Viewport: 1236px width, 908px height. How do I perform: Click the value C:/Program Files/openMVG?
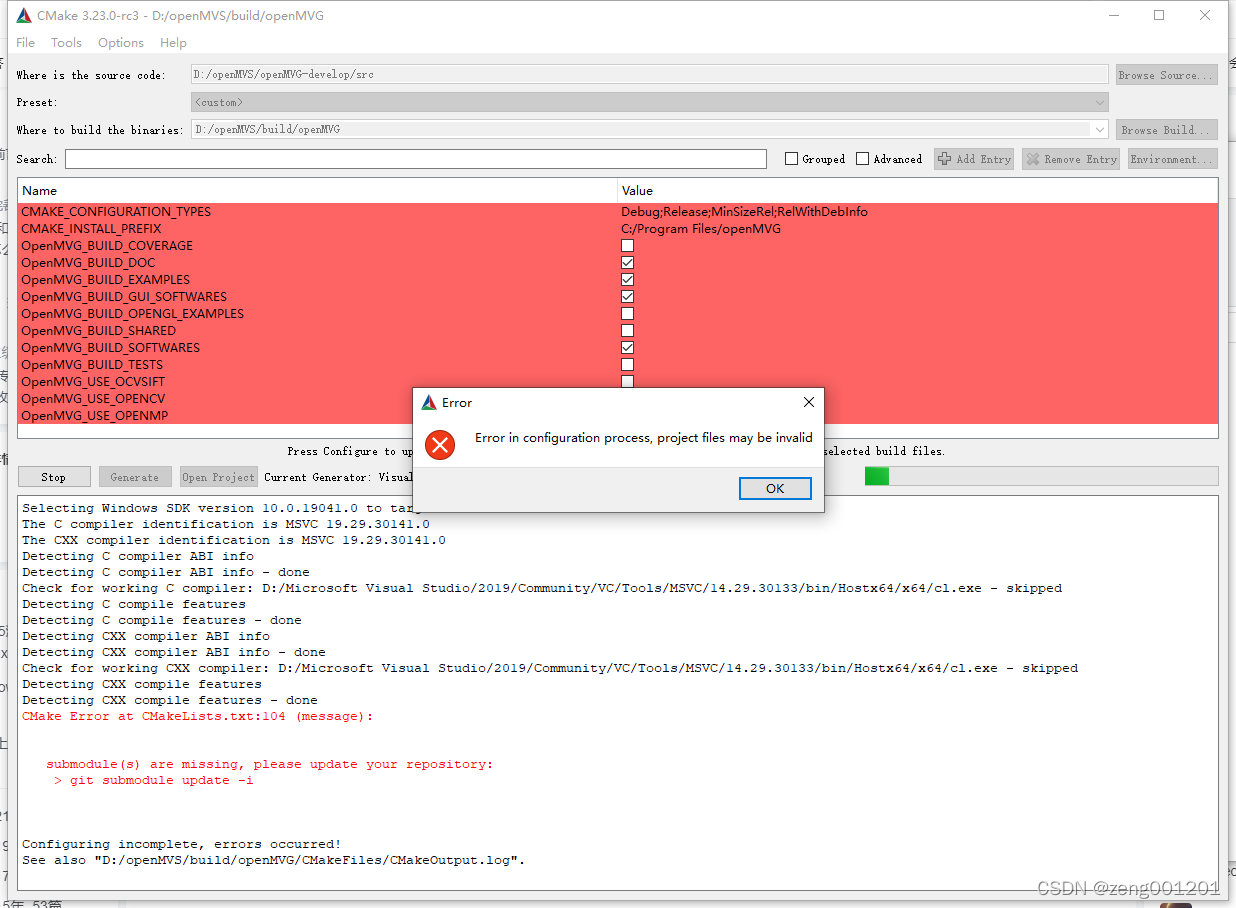701,229
